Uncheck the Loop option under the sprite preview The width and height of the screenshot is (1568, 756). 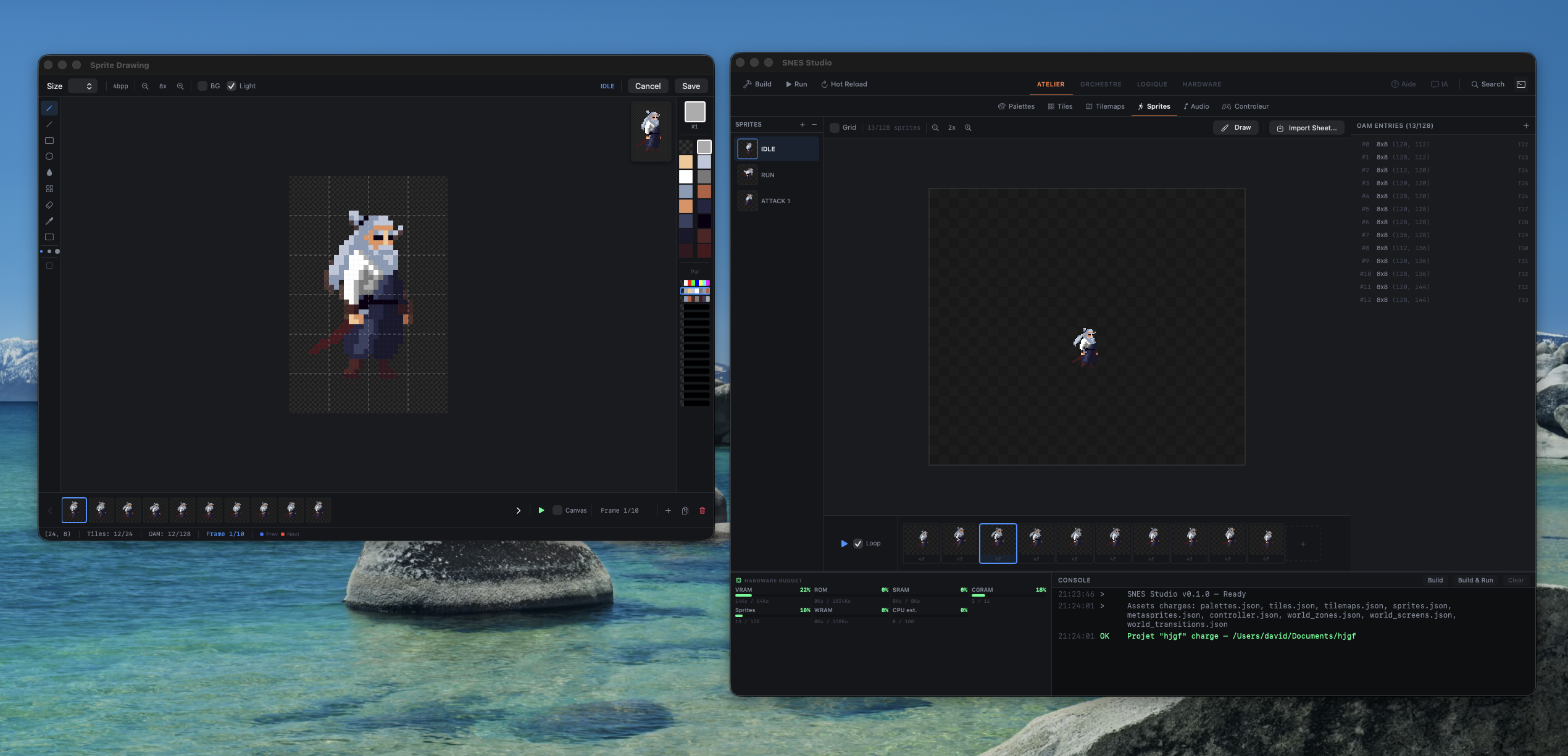coord(858,544)
